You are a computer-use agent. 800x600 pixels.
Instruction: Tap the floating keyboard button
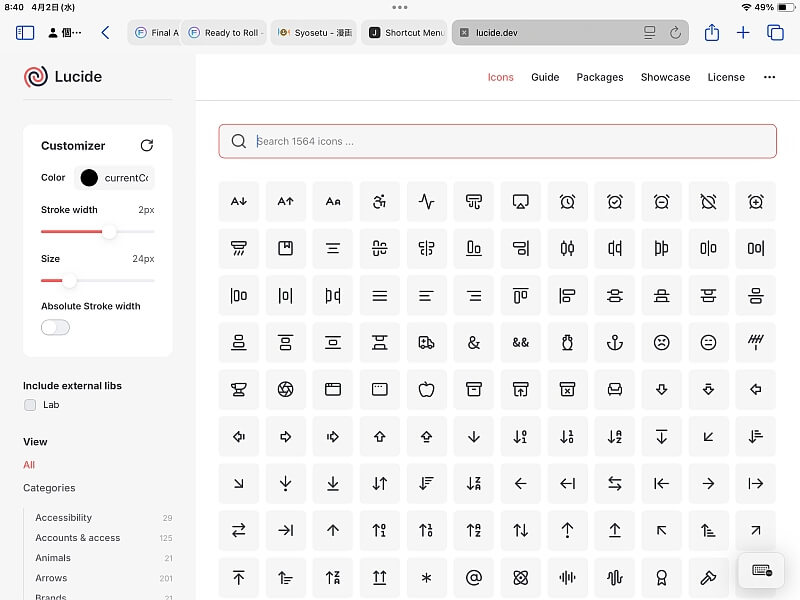761,570
